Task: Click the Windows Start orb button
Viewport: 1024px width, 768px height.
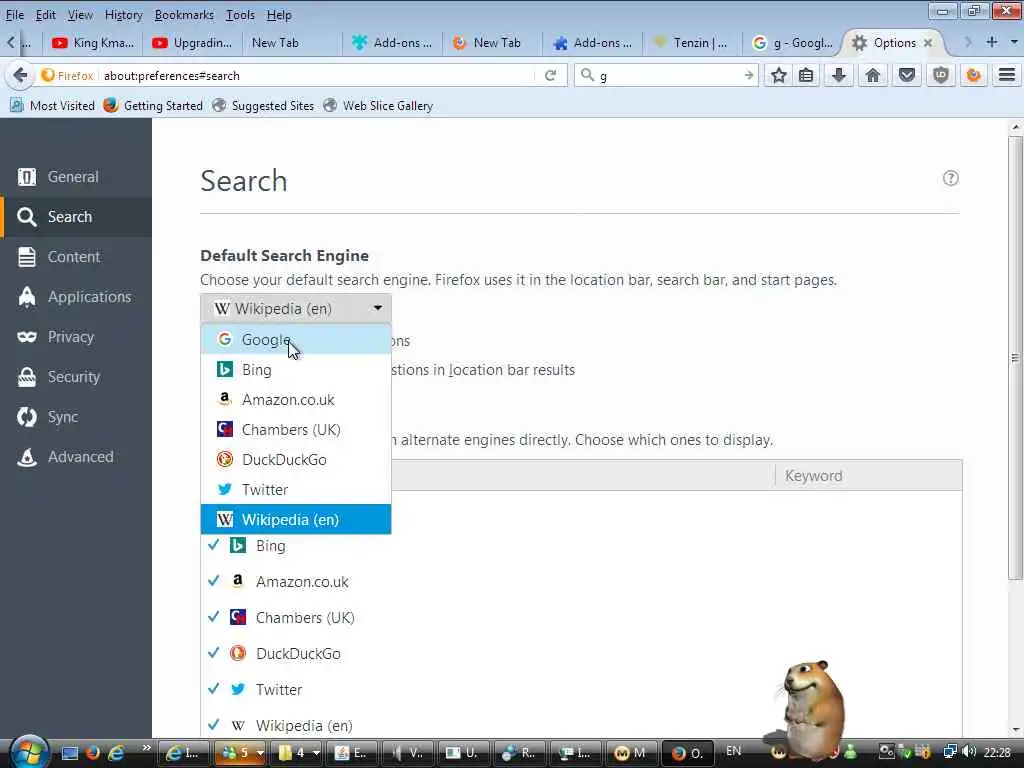Action: tap(29, 752)
